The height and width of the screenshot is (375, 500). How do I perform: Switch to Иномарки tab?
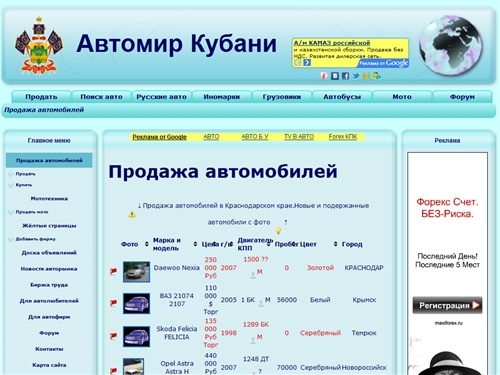pos(222,97)
